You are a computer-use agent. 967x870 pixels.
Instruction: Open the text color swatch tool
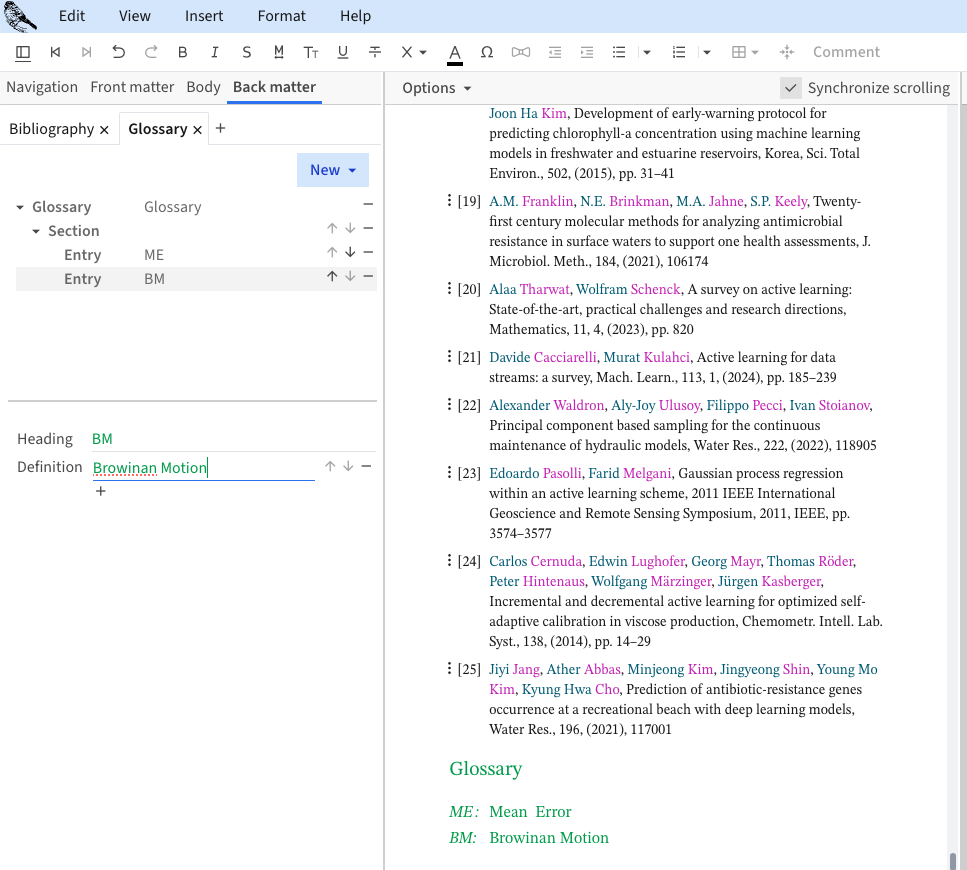click(455, 52)
